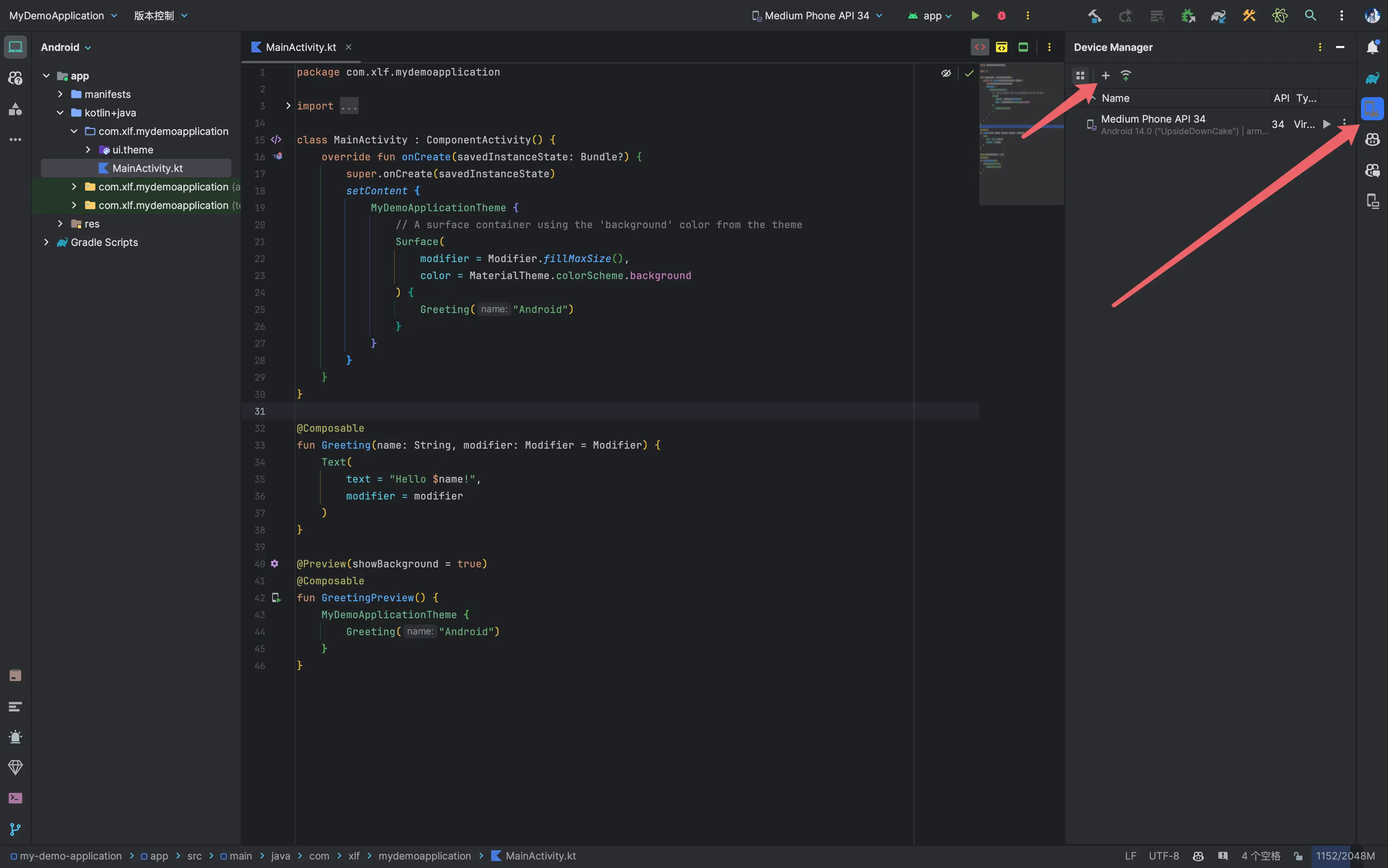Open Project tool window icon in left sidebar

tap(15, 47)
